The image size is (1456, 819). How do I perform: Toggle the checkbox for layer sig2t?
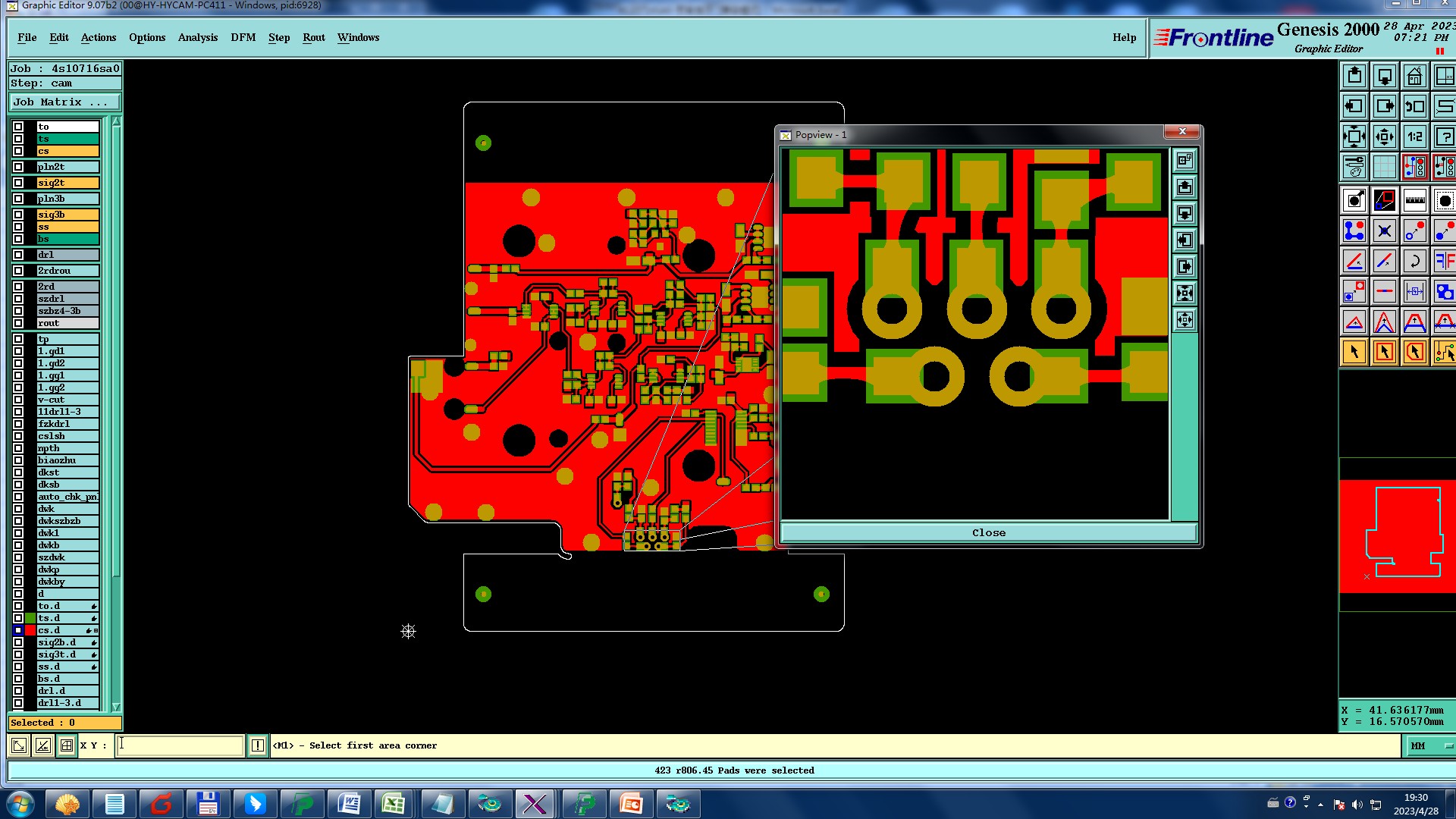[x=18, y=183]
